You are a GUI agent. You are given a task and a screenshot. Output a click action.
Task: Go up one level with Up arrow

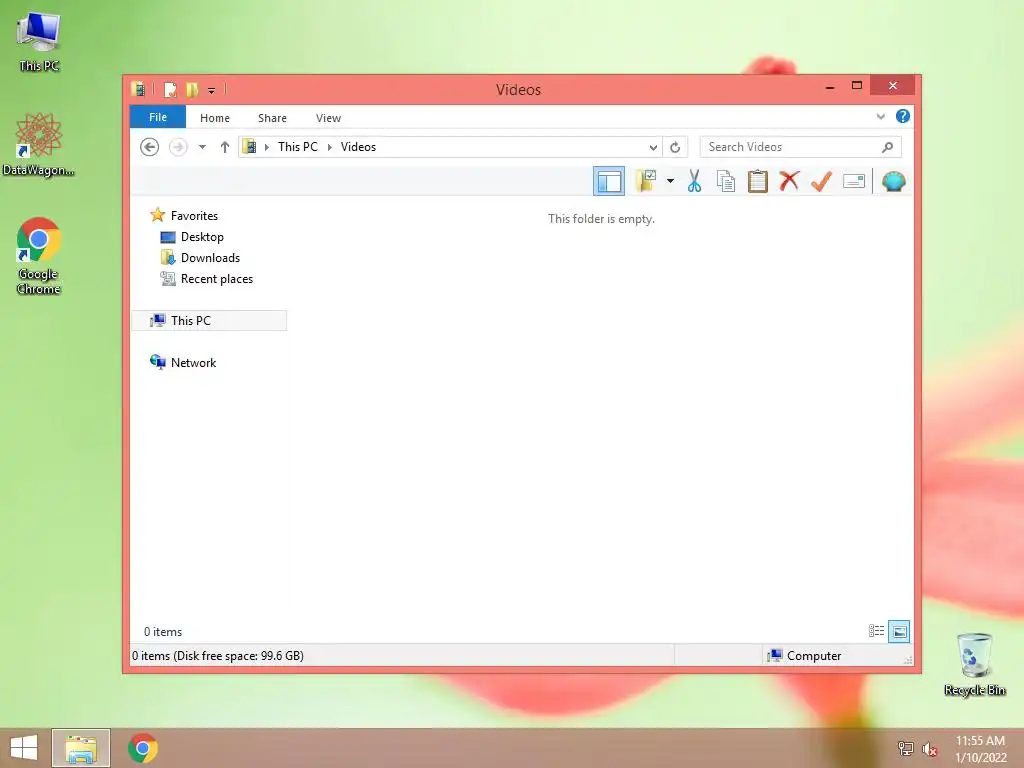(x=225, y=147)
